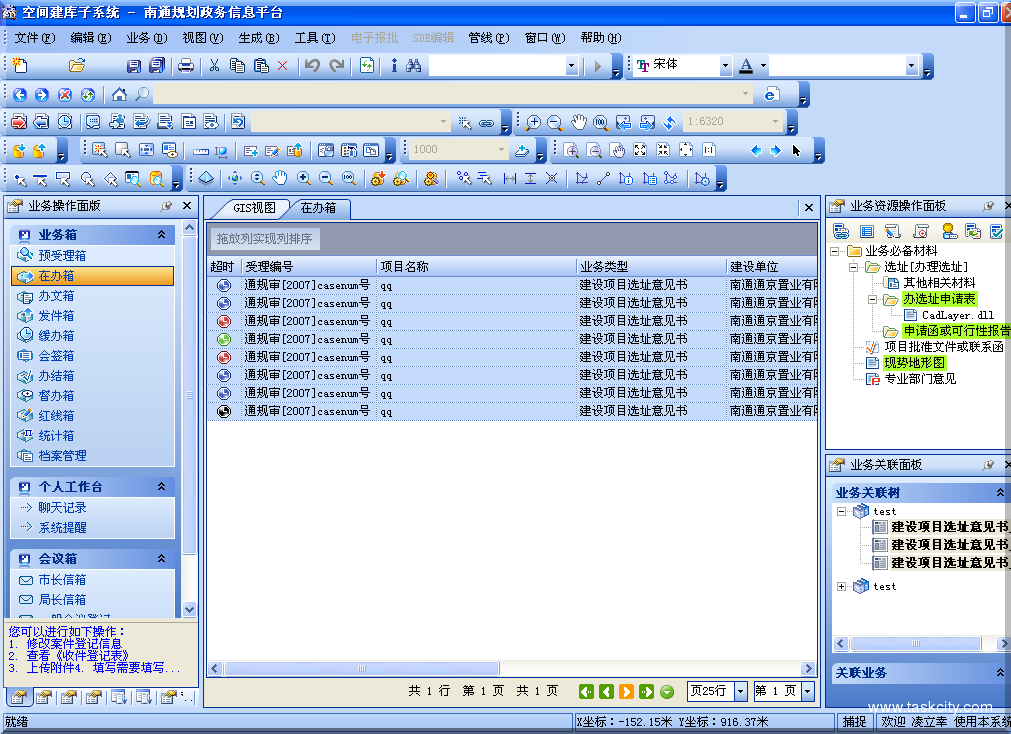Viewport: 1011px width, 734px height.
Task: Open the 页25行 page size dropdown
Action: coord(715,691)
